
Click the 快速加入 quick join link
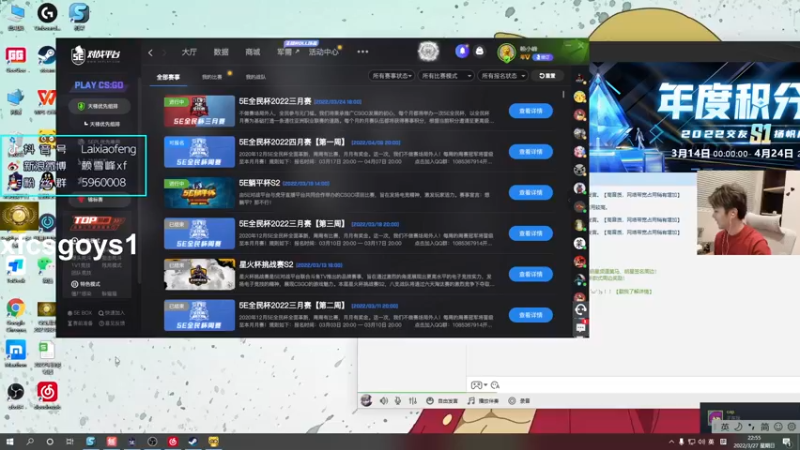(x=111, y=313)
